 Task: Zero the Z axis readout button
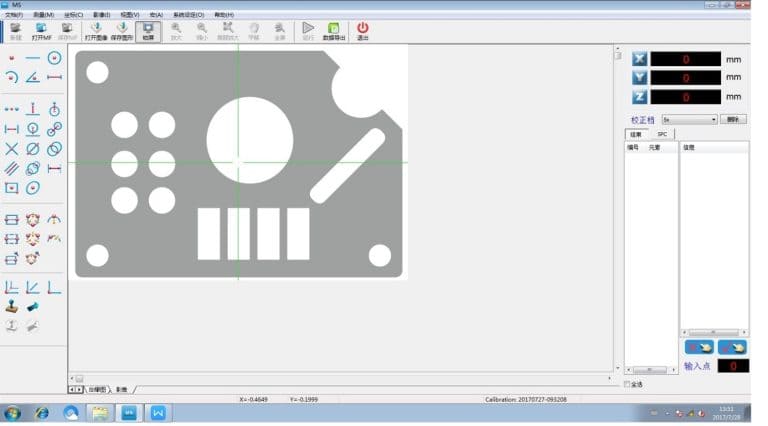coord(639,97)
